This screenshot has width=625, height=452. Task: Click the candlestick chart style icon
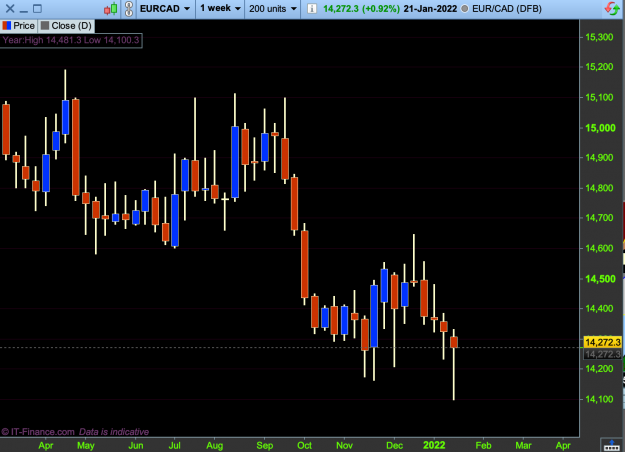pos(111,9)
